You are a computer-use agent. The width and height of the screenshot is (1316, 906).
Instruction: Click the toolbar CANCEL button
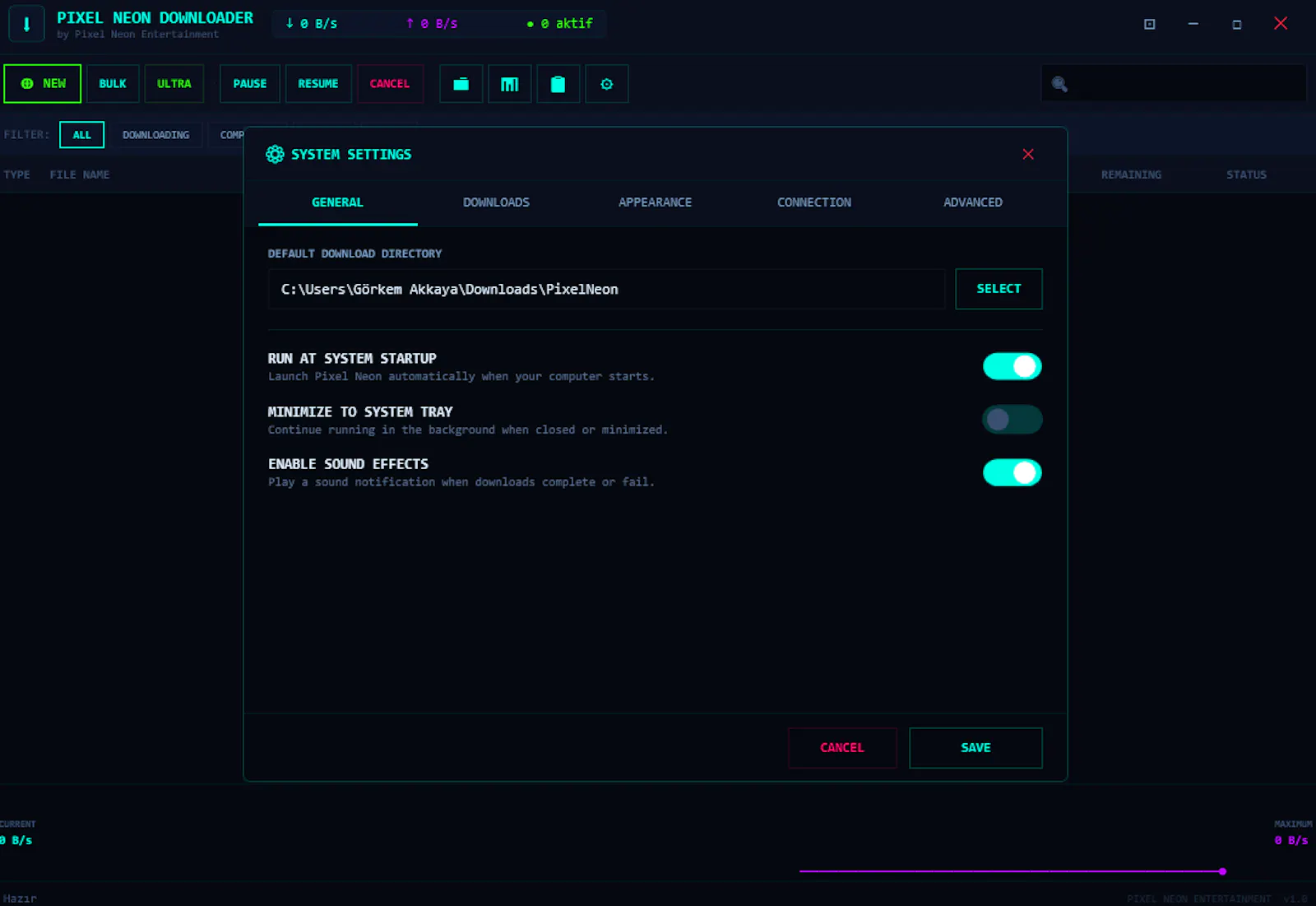pyautogui.click(x=390, y=84)
